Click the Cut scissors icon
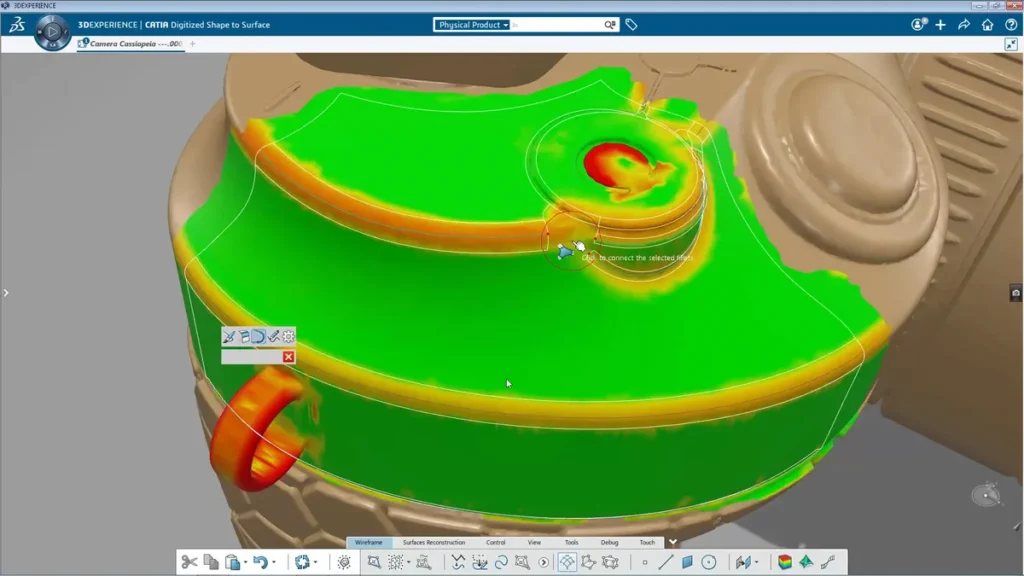Screen dimensions: 1024x576 189,562
